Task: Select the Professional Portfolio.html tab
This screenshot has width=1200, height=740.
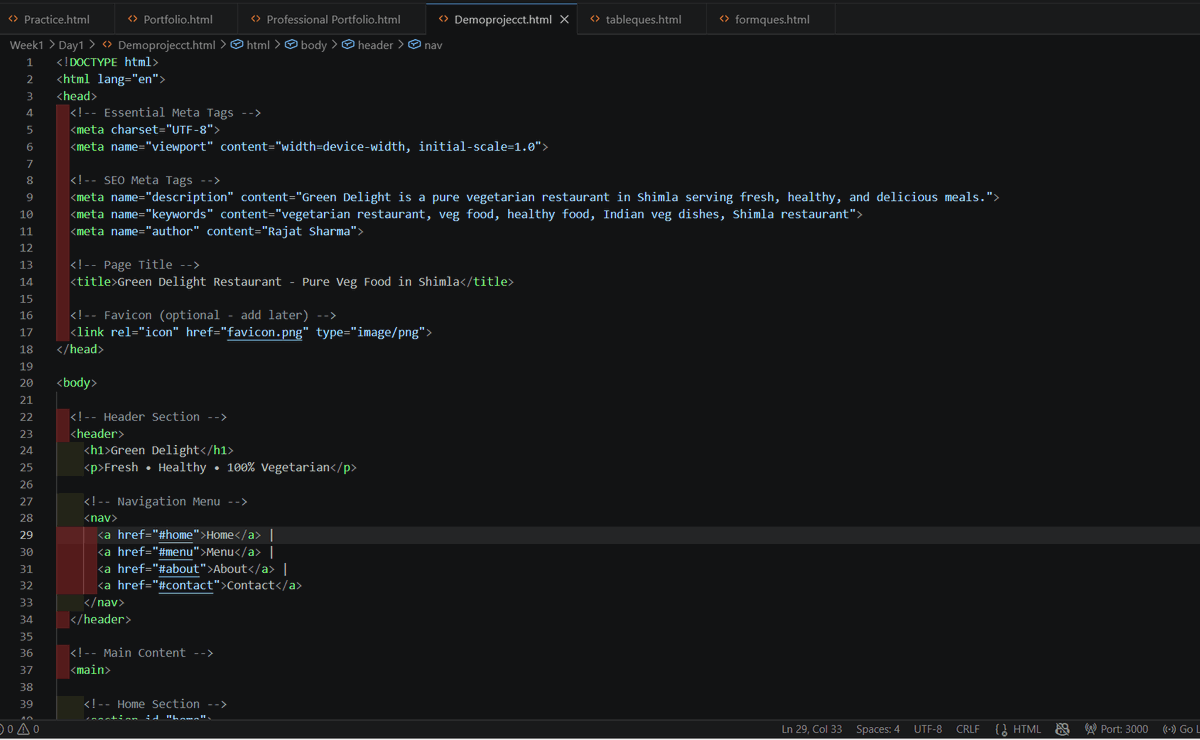Action: click(332, 19)
